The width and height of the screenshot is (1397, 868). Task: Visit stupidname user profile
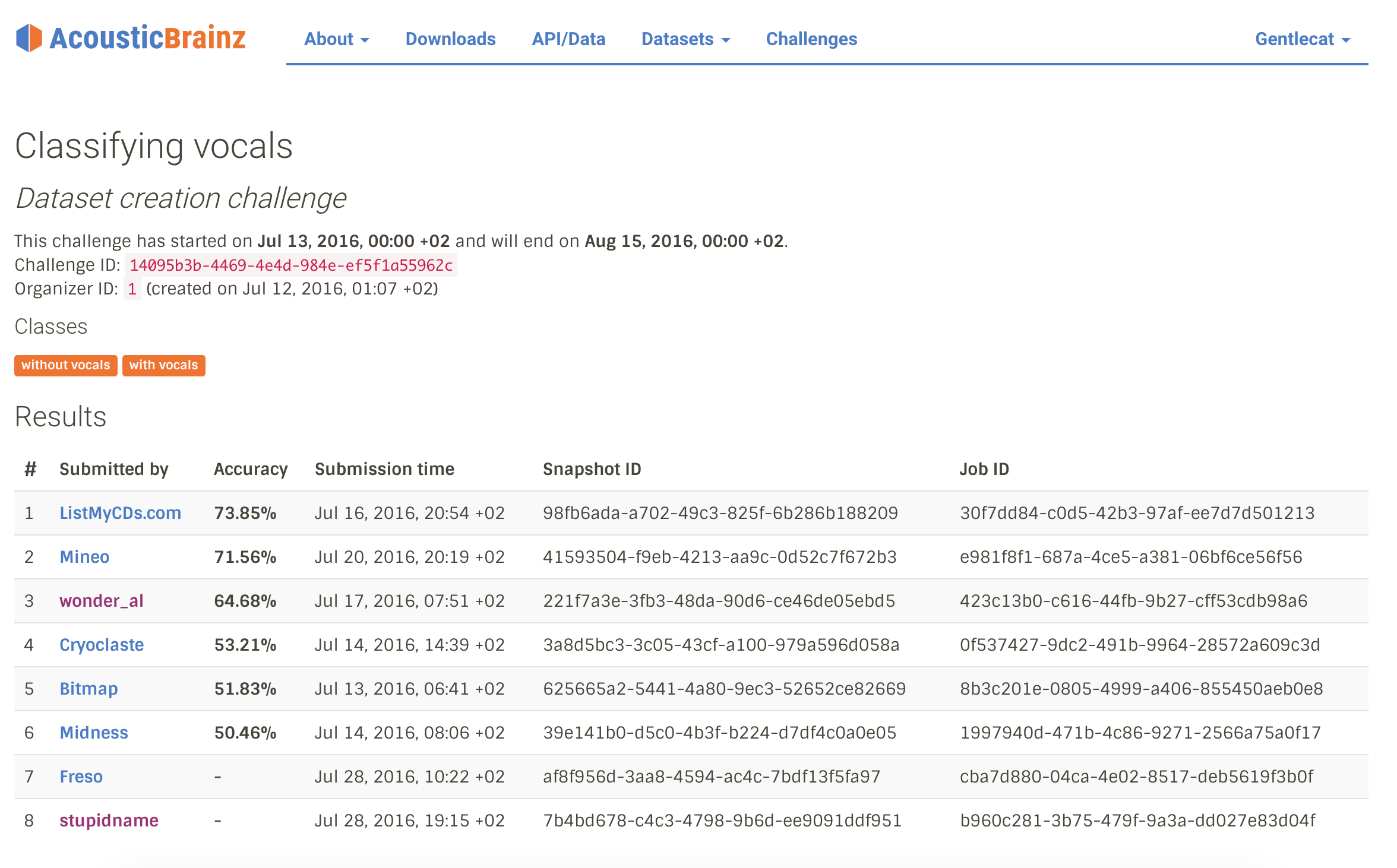coord(109,821)
